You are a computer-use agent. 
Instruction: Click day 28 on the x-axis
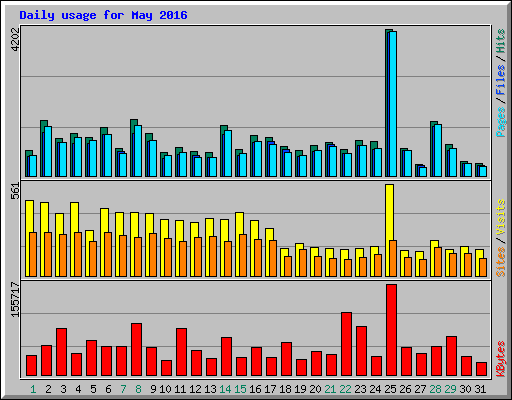tap(435, 389)
